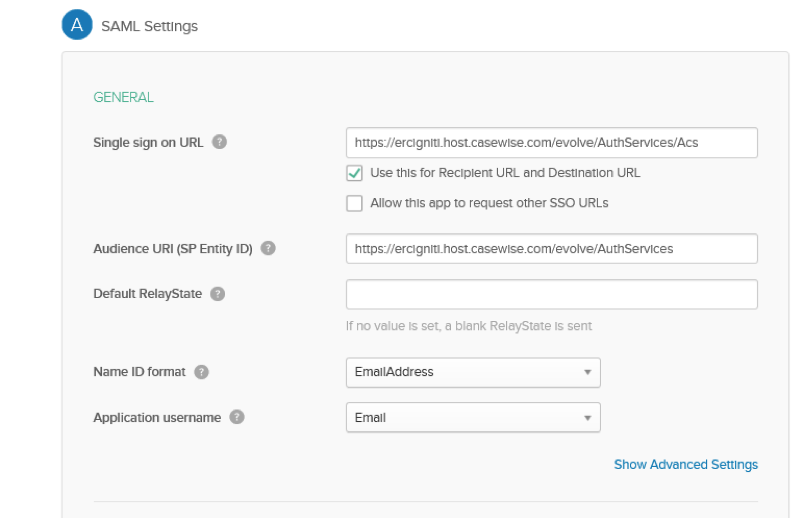Open Application username help question mark
This screenshot has width=802, height=518.
point(237,418)
